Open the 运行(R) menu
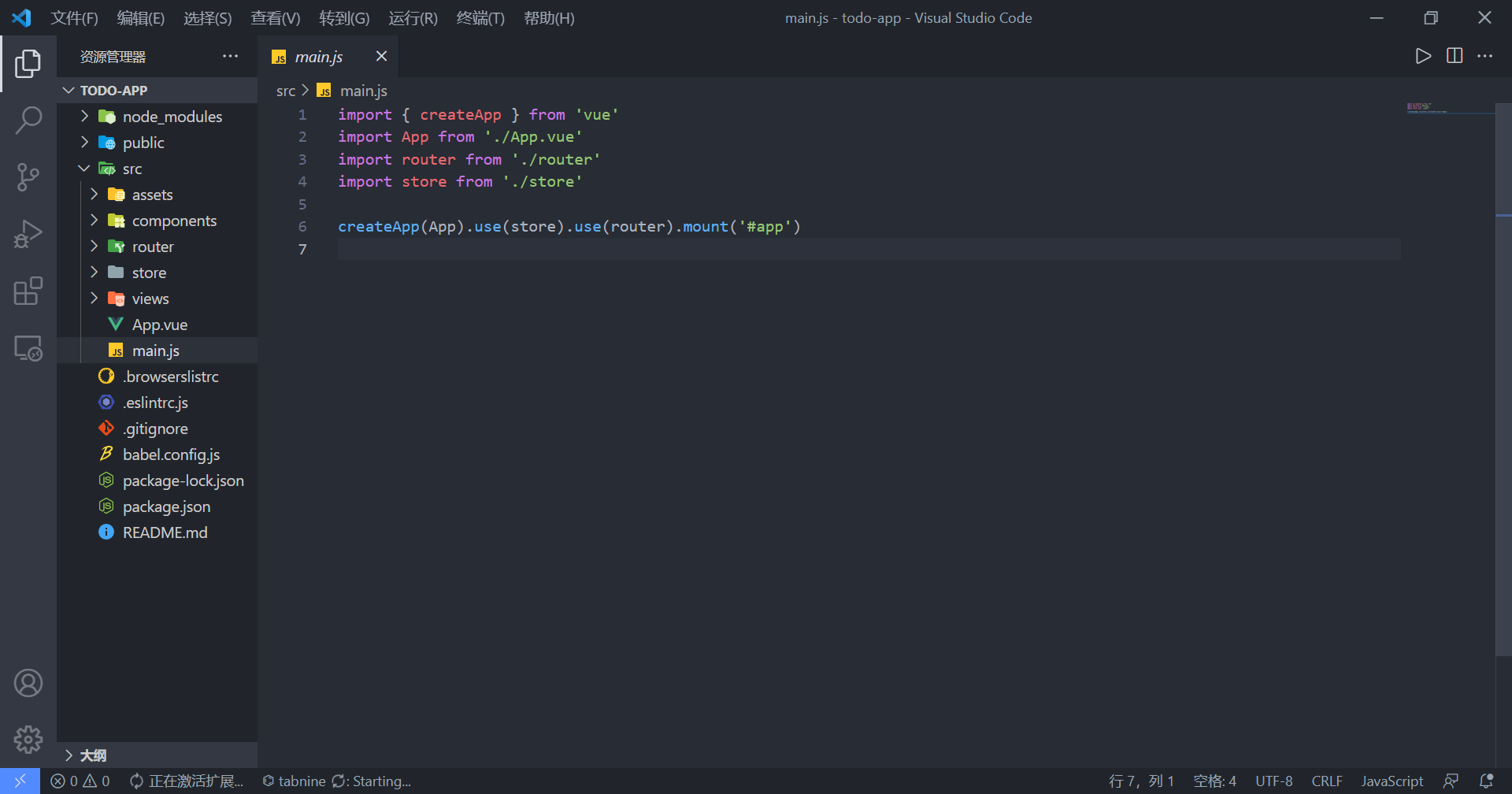 (x=413, y=18)
